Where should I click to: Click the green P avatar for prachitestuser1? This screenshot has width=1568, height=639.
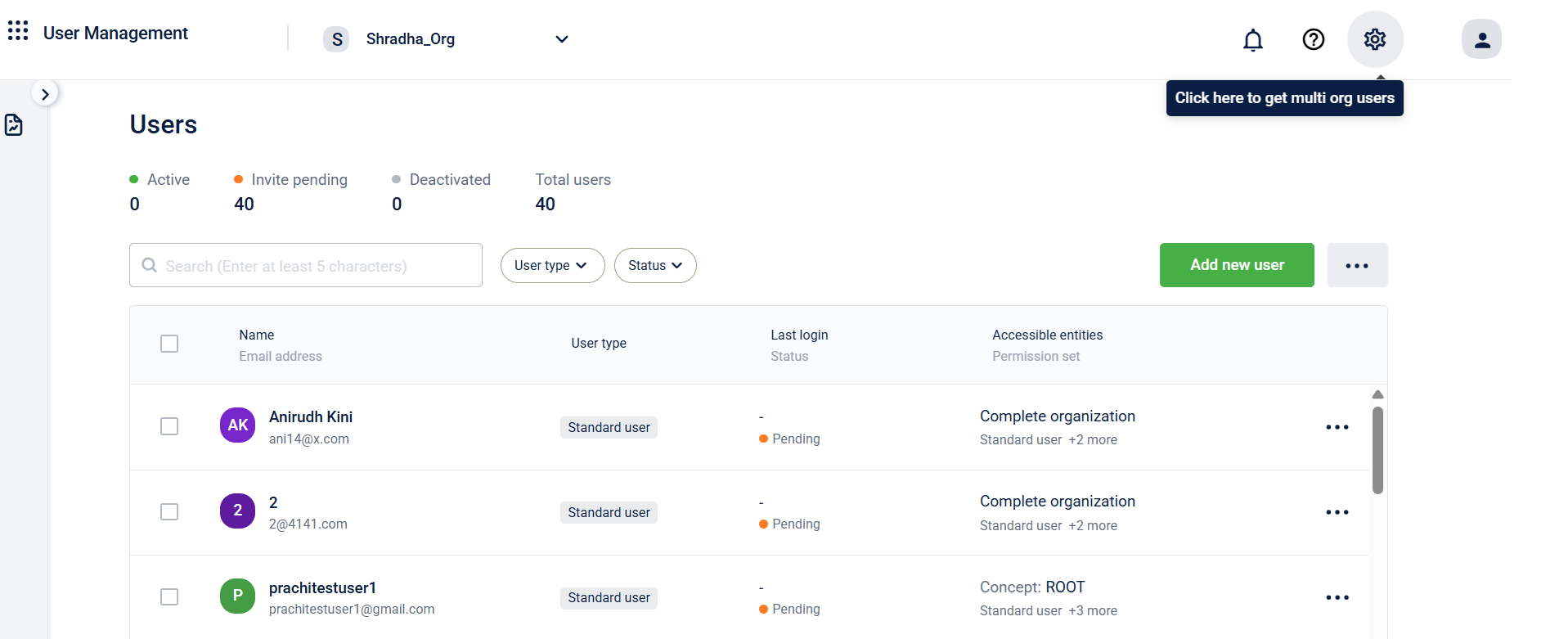[238, 596]
